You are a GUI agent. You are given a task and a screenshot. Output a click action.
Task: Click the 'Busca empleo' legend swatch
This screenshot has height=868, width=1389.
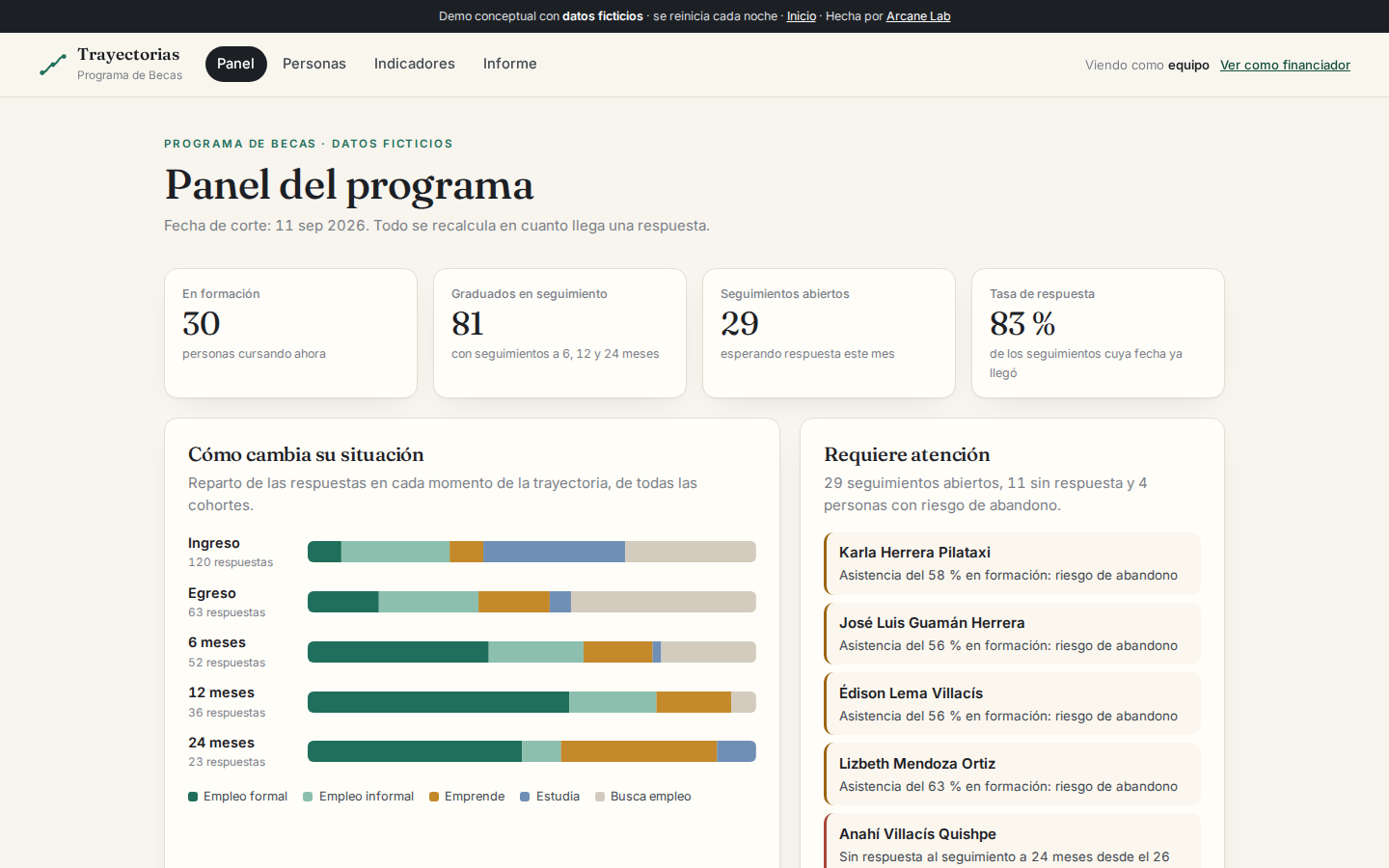tap(600, 797)
